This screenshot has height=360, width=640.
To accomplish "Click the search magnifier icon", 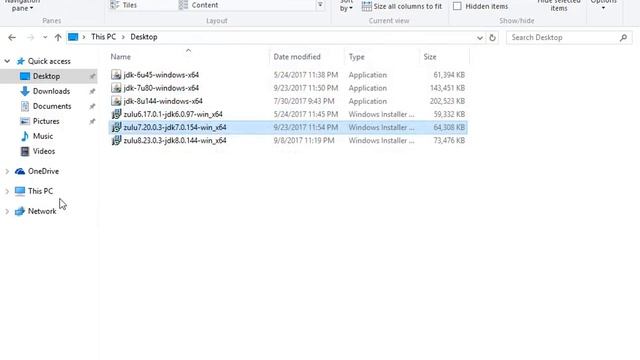I will [623, 38].
